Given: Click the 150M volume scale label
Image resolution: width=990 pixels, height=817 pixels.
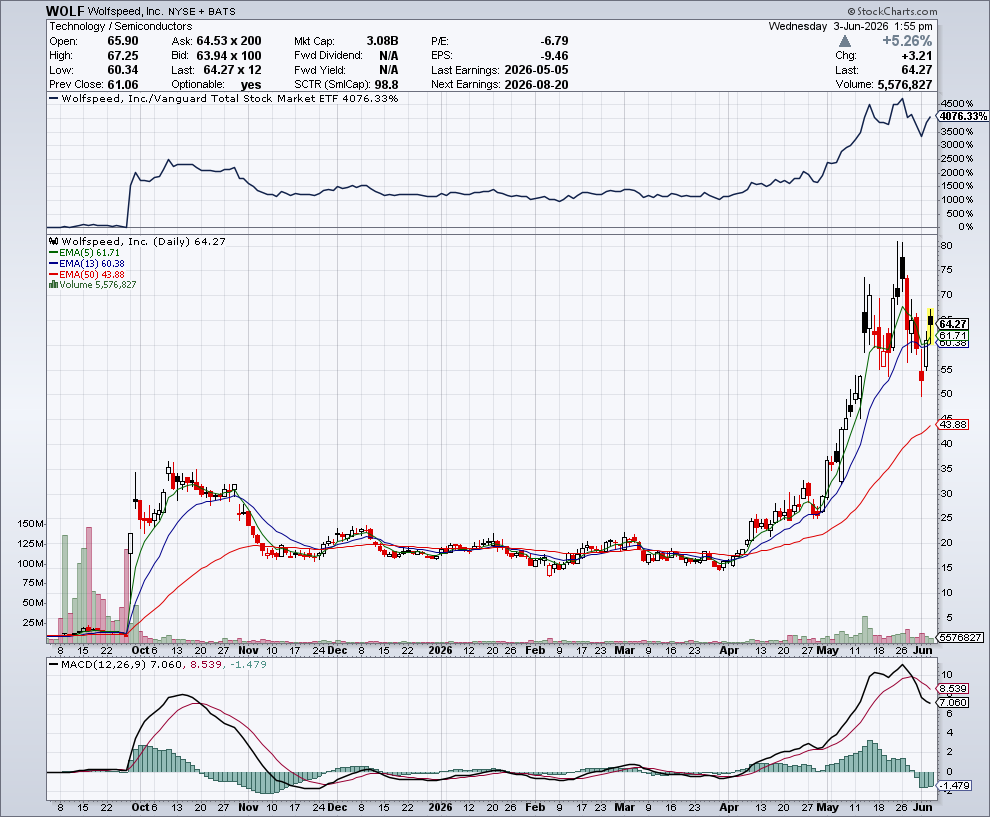Looking at the screenshot, I should (x=31, y=523).
